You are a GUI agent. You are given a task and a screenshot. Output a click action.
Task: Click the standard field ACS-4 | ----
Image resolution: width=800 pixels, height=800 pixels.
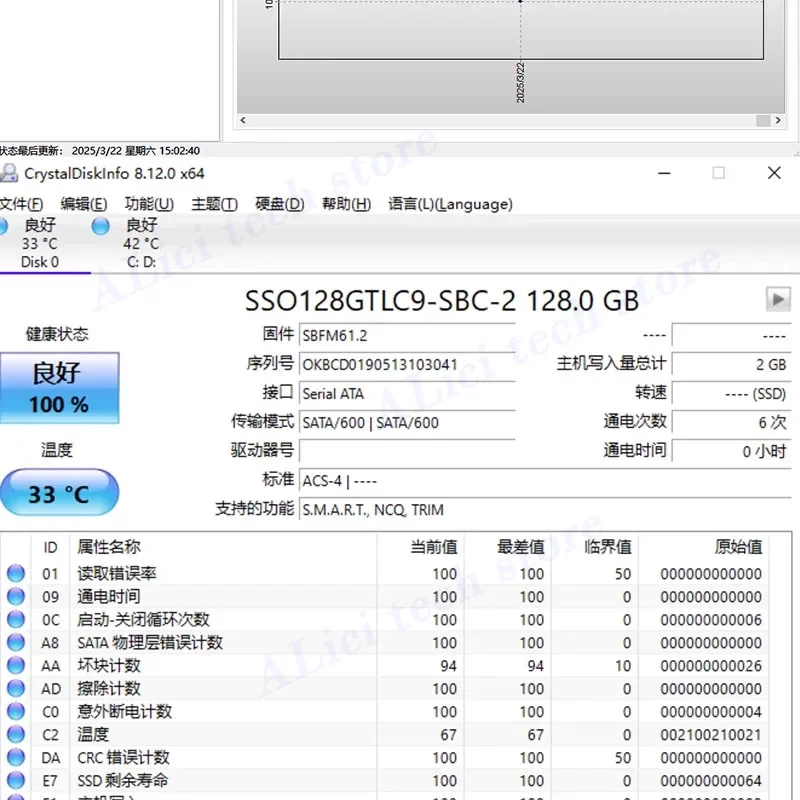click(x=545, y=481)
